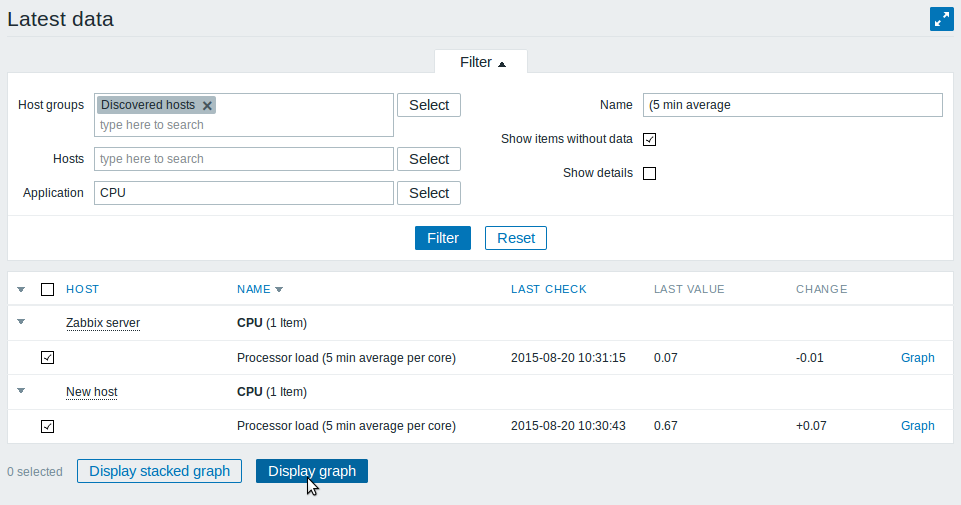Reset the filter settings
The image size is (961, 505).
[516, 238]
